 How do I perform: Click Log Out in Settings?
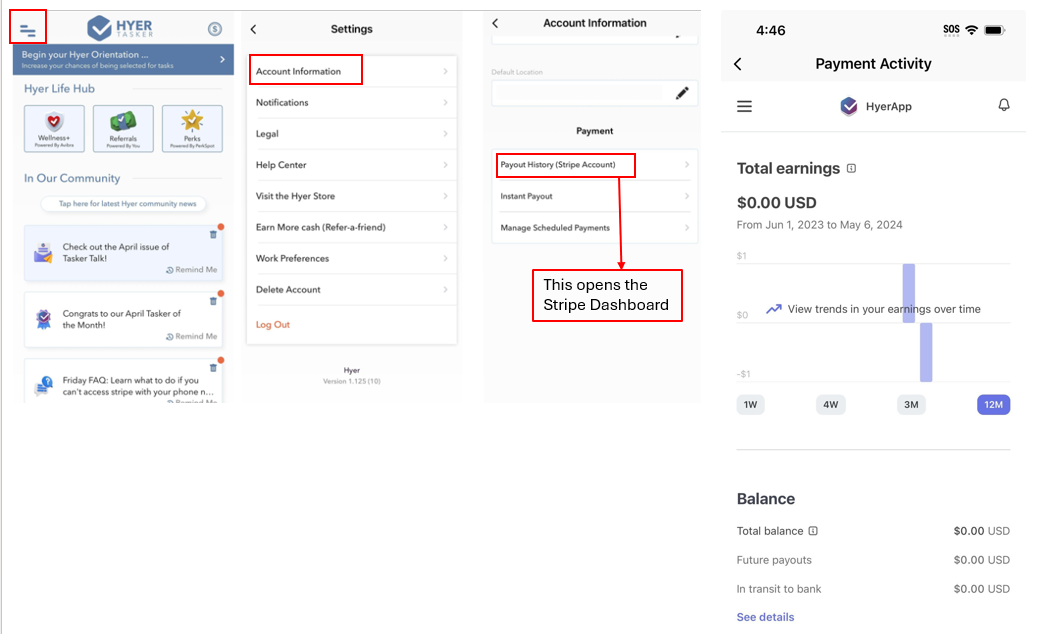(273, 325)
